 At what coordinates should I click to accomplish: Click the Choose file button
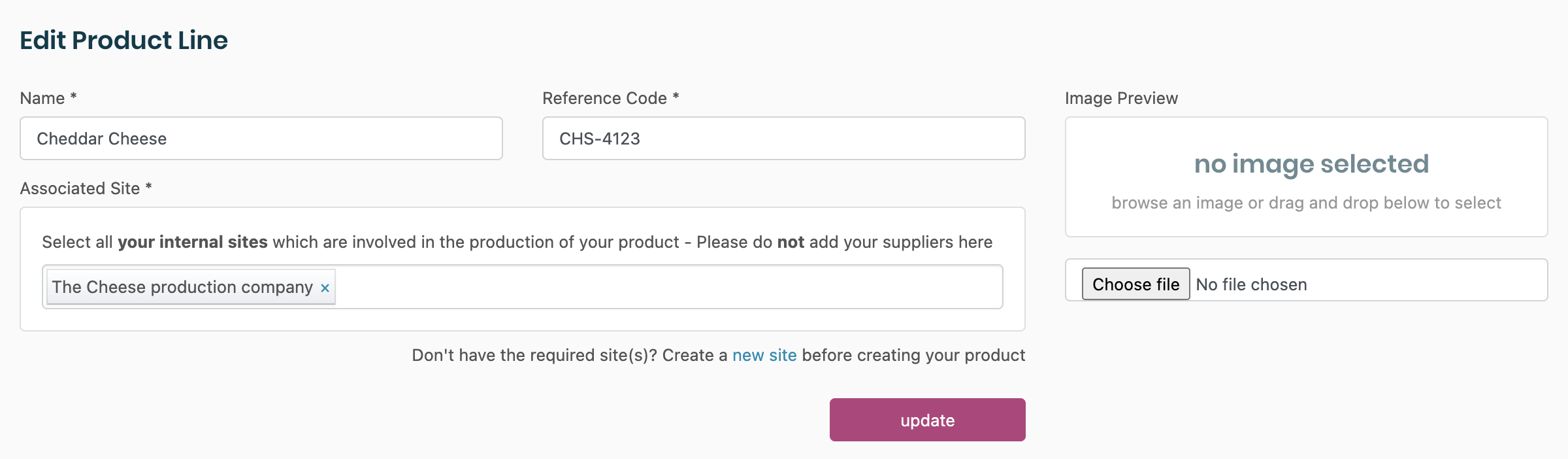click(1135, 284)
